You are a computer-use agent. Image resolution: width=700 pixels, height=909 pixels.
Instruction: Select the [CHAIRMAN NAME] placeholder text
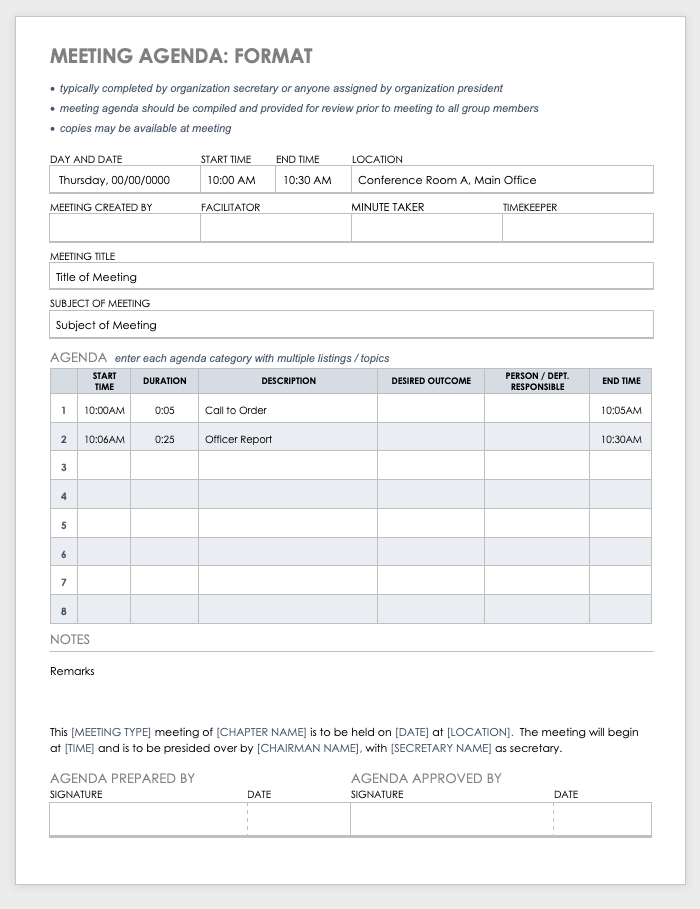tap(309, 748)
